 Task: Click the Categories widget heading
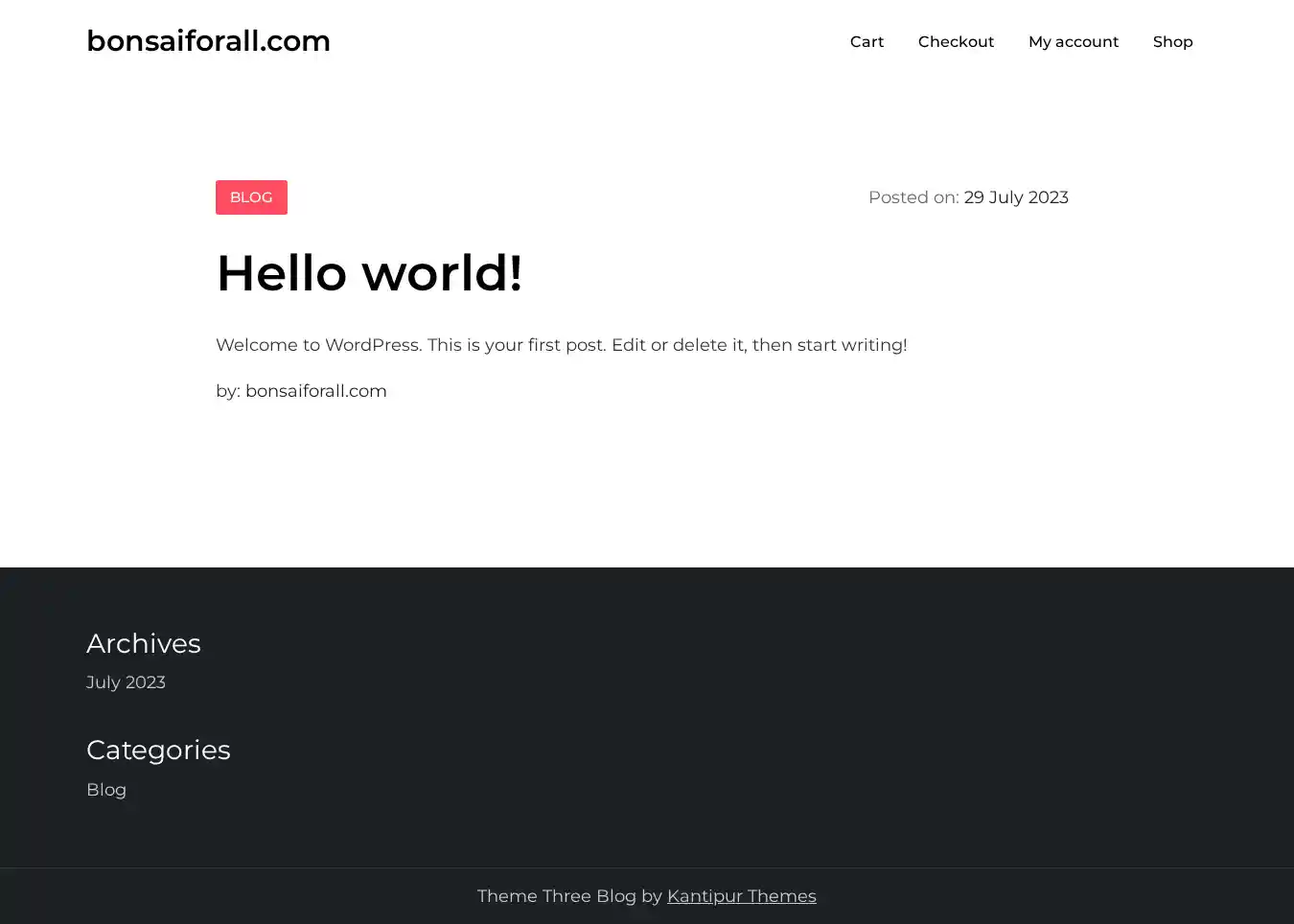[158, 750]
